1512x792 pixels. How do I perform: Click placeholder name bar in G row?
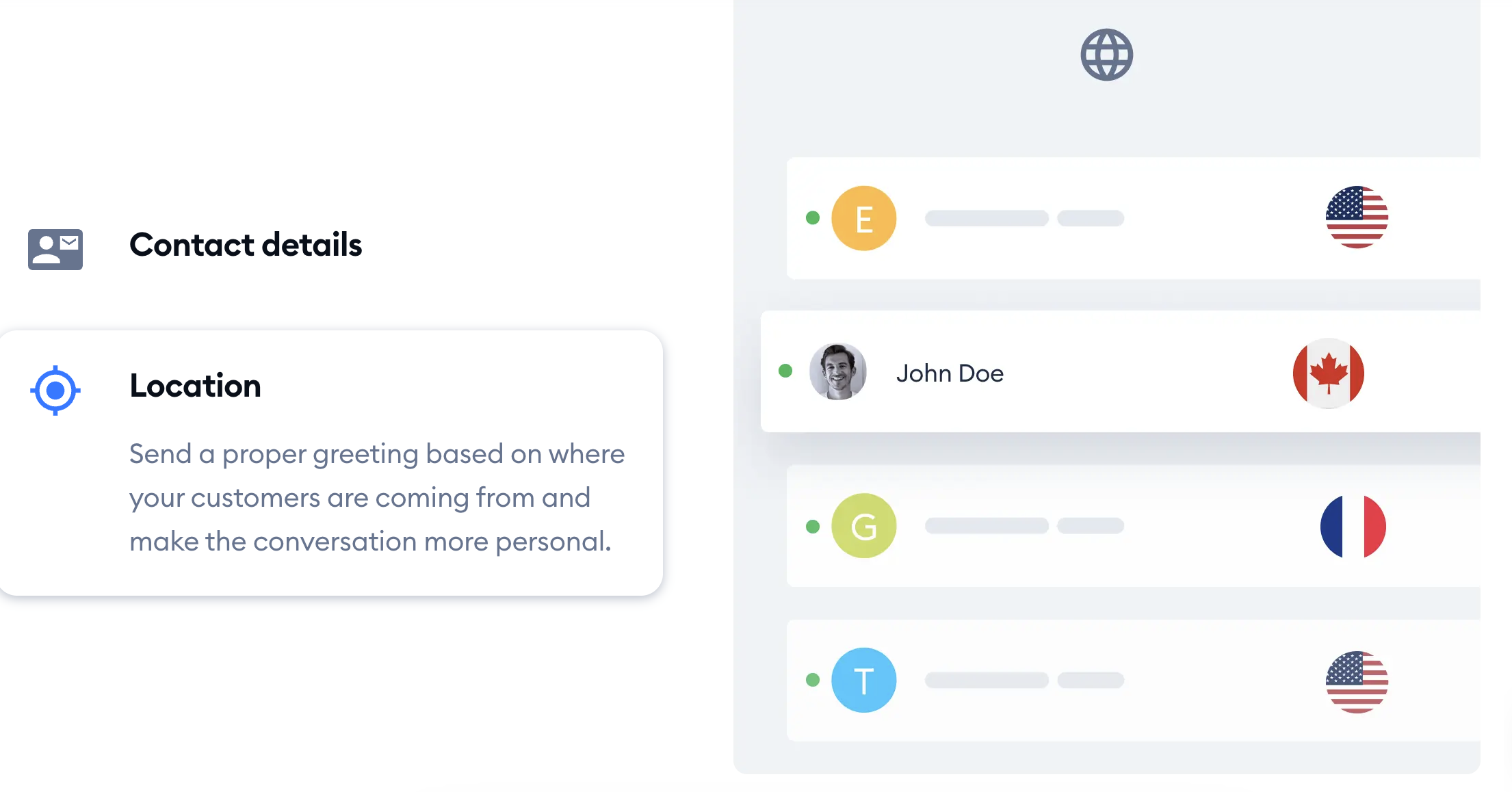coord(987,525)
